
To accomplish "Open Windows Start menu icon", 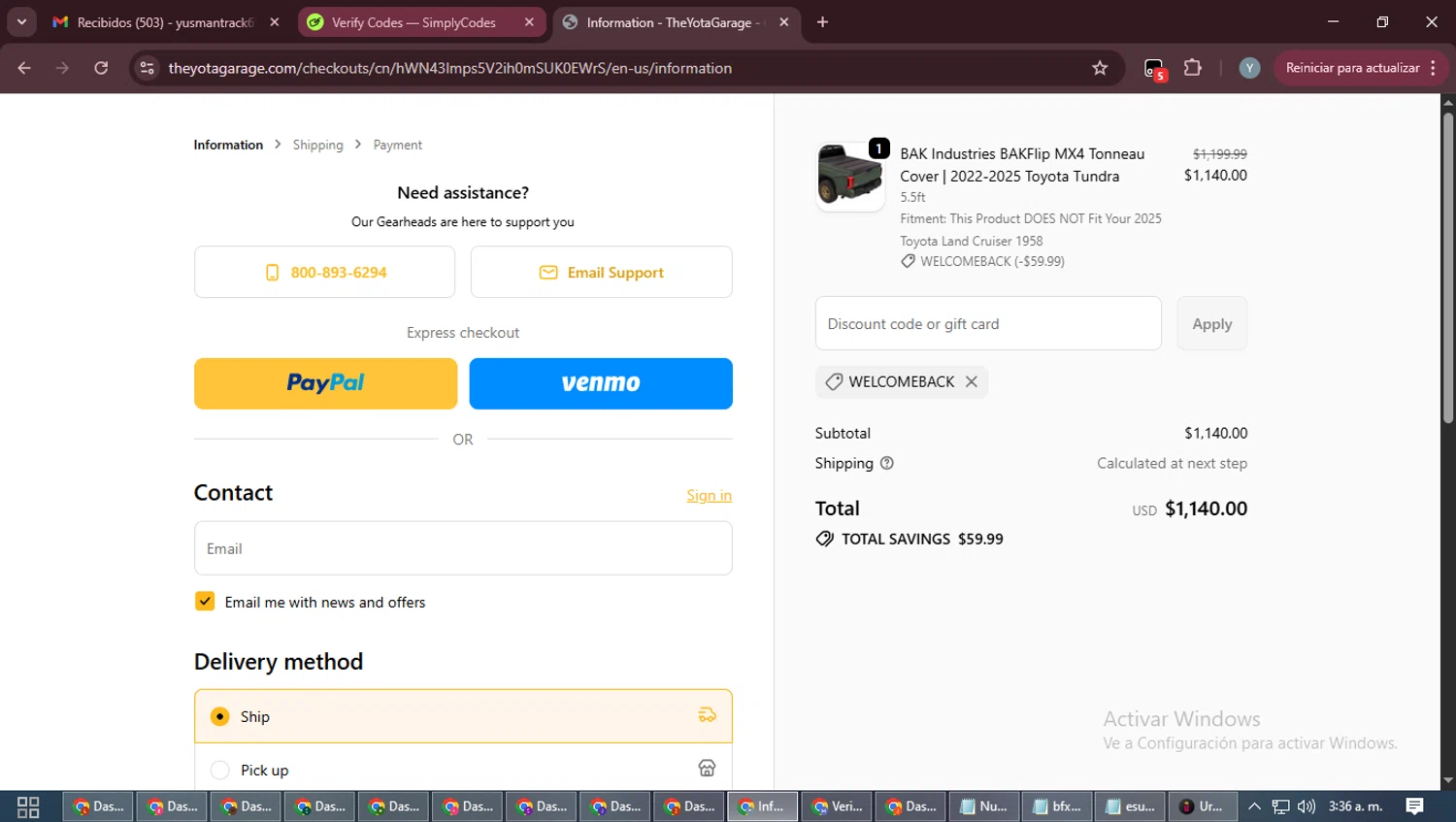I will 28,806.
